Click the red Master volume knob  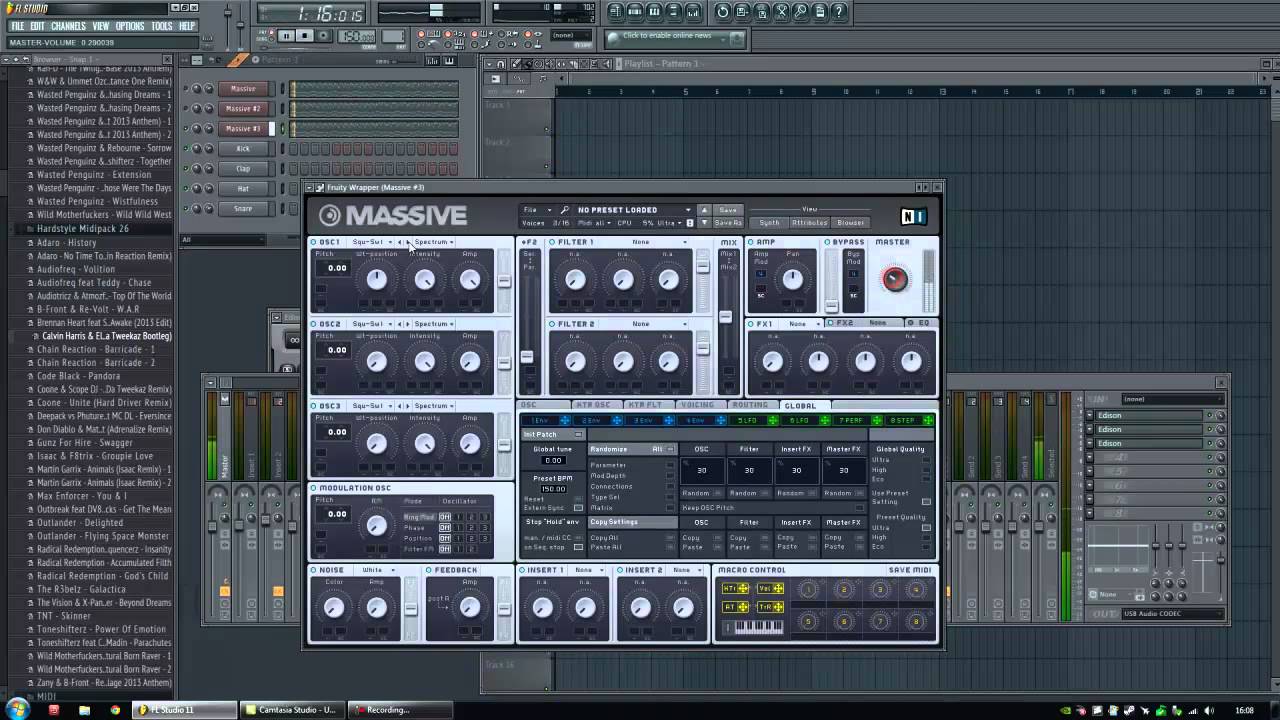pos(895,279)
